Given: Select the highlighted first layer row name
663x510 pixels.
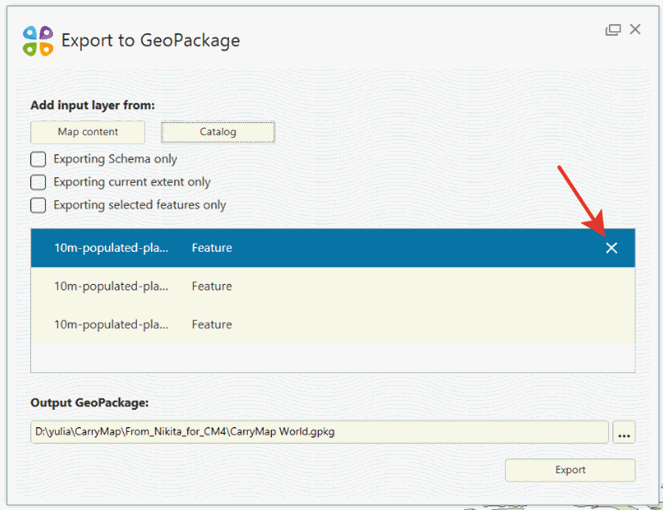Looking at the screenshot, I should tap(111, 248).
